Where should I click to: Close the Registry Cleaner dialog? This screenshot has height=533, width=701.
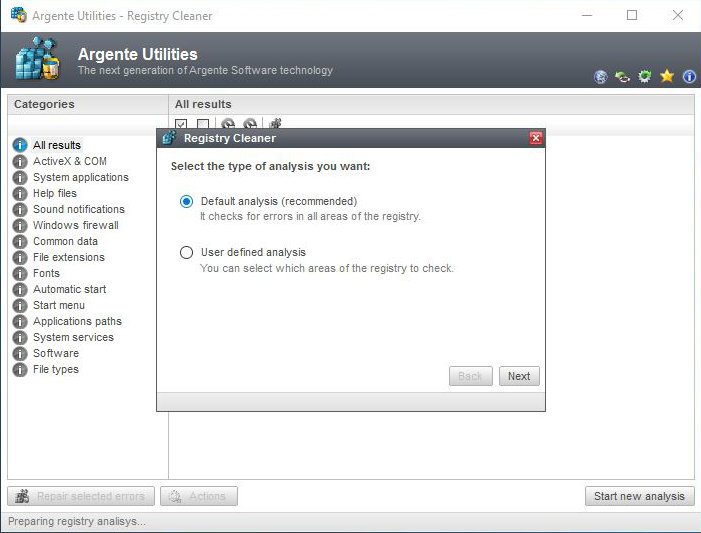point(535,138)
